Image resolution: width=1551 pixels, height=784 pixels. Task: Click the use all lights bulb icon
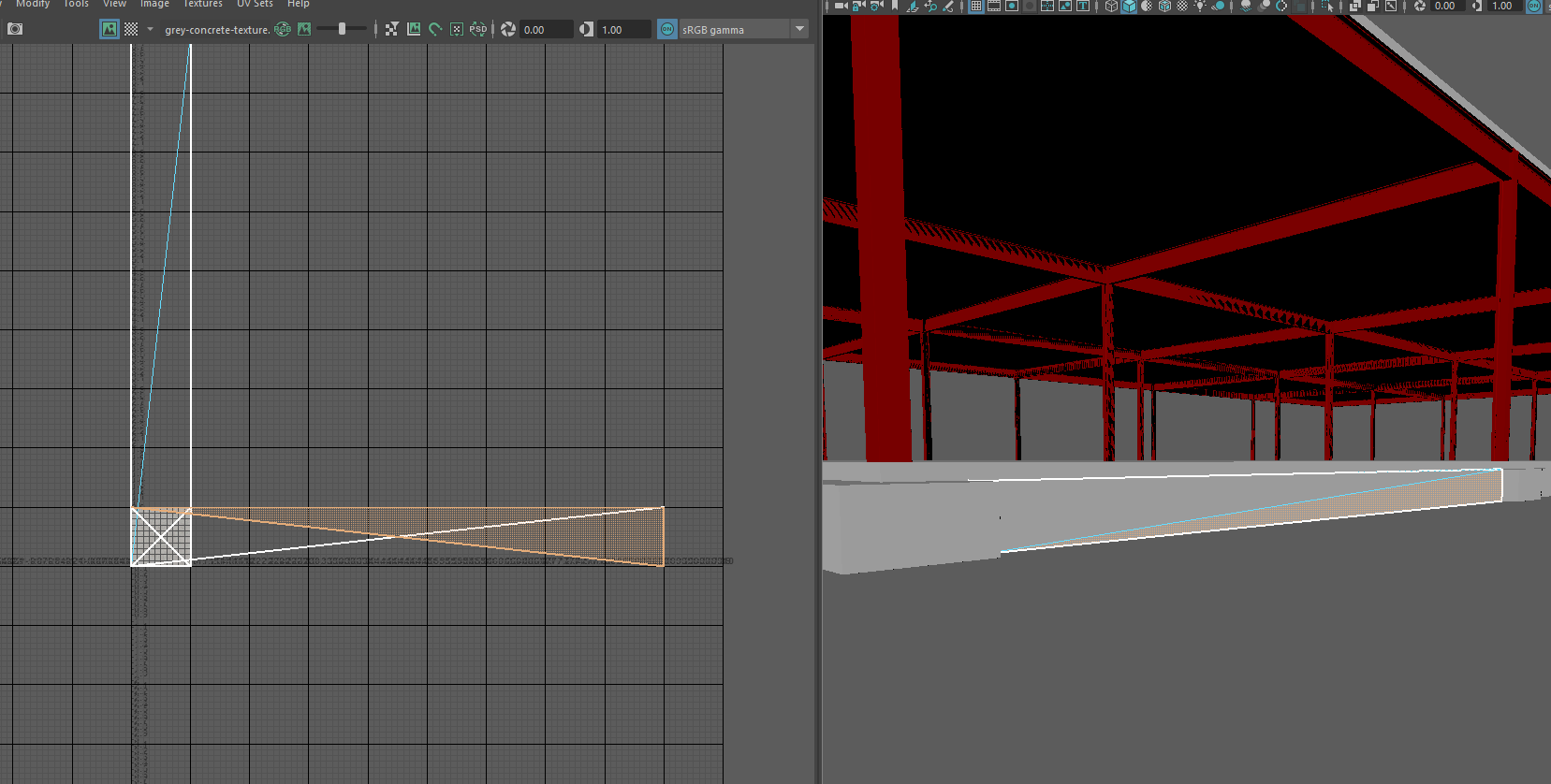1200,6
